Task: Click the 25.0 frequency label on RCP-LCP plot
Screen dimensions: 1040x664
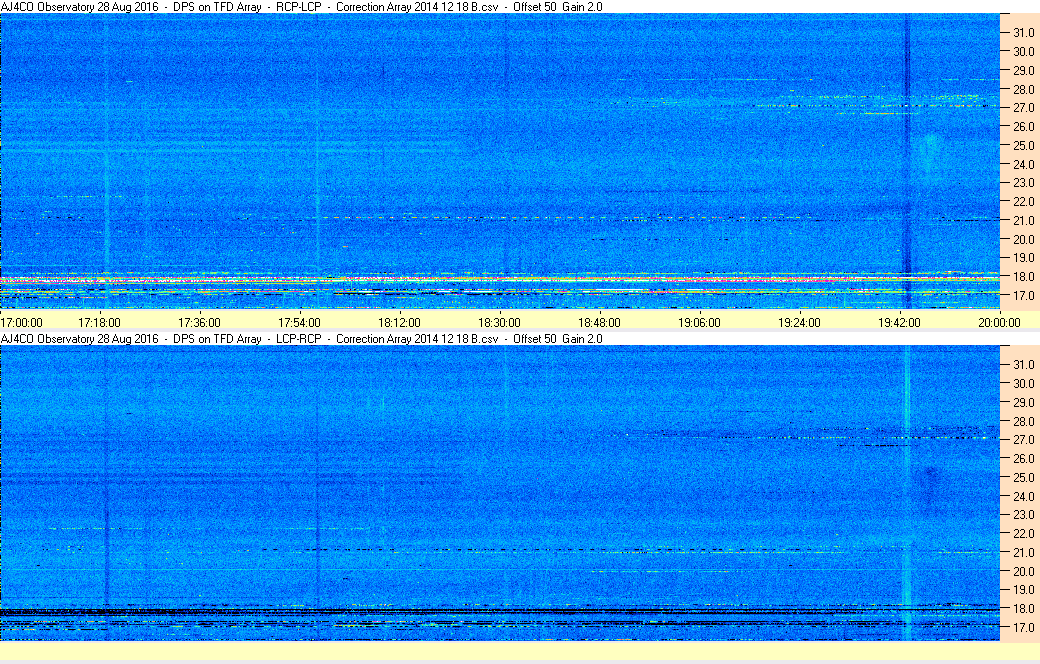Action: [1023, 145]
